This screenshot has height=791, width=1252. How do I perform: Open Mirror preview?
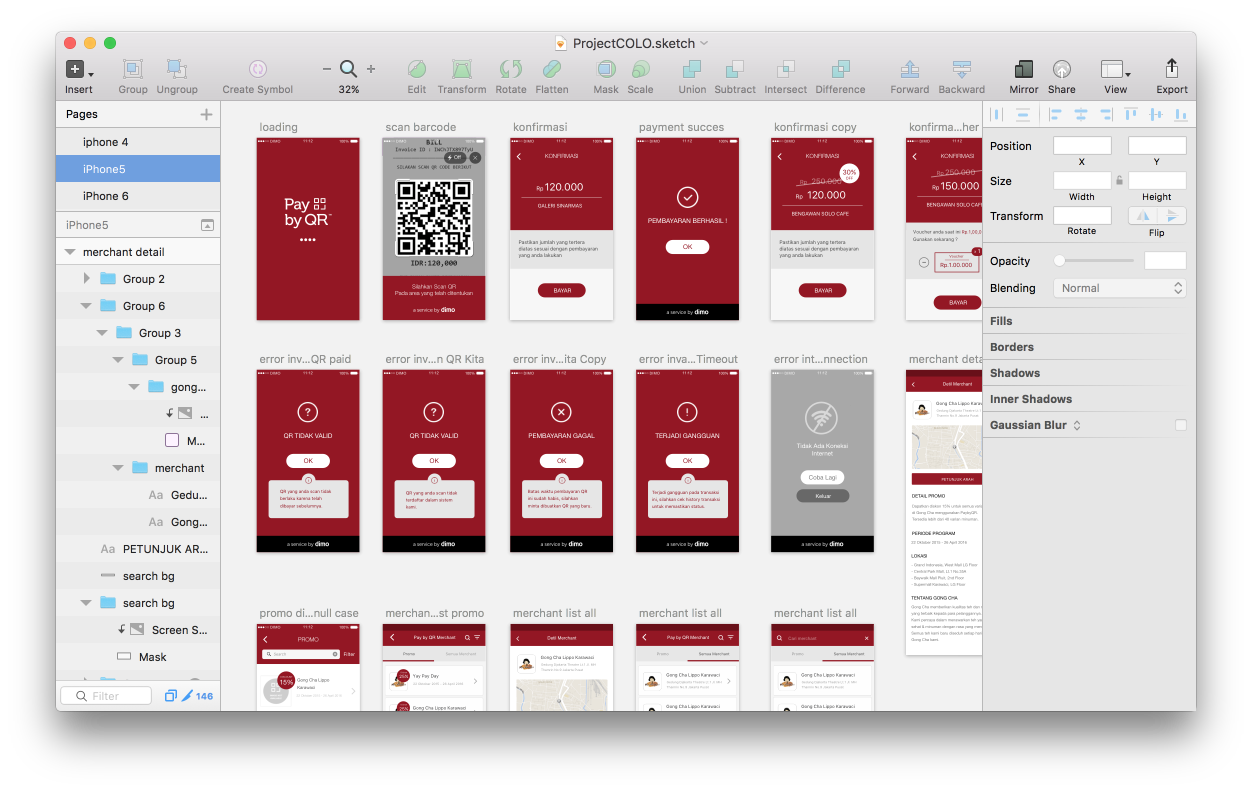tap(1023, 69)
